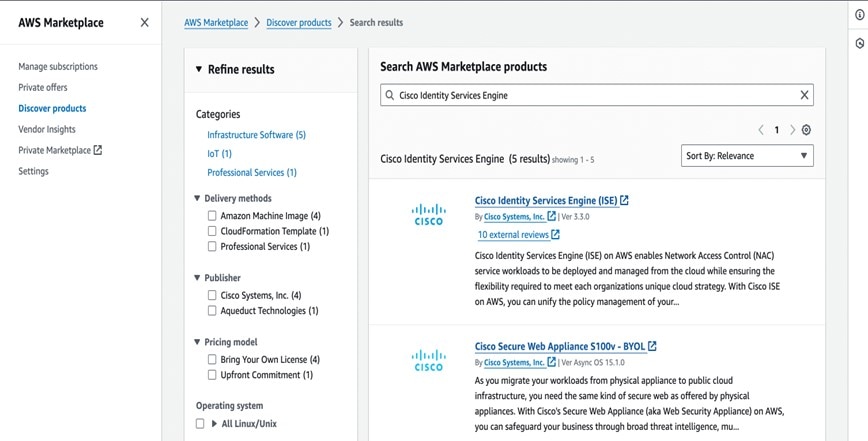
Task: Click Cisco logo of Secure Web Appliance product
Action: pyautogui.click(x=428, y=360)
